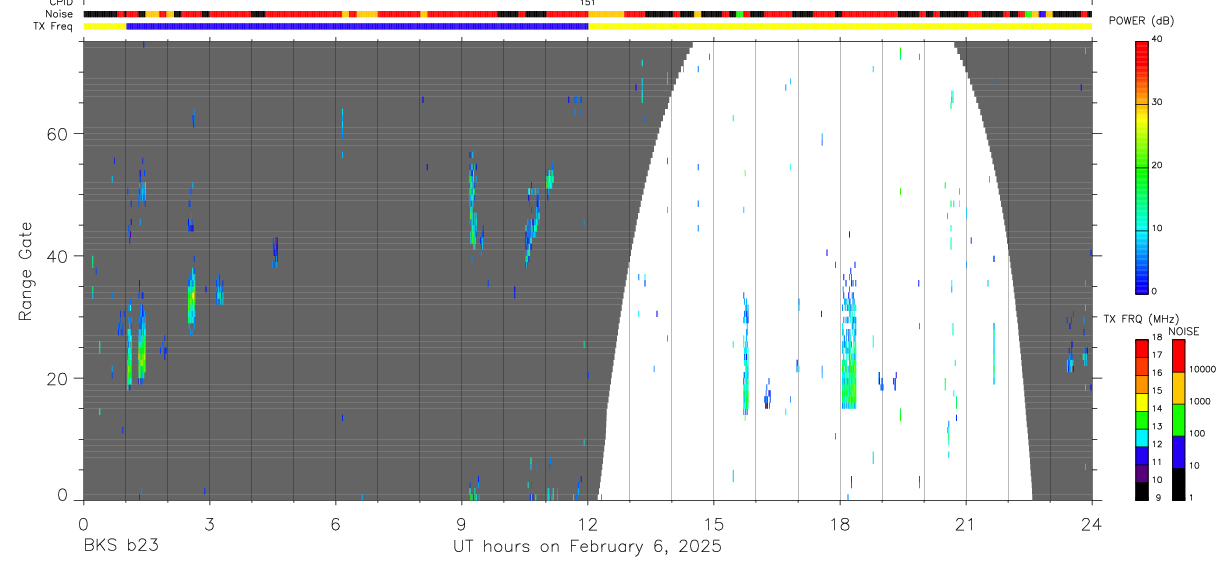Click the black segment of NOISE colorbar
Viewport: 1228px width, 567px height.
click(x=1177, y=484)
